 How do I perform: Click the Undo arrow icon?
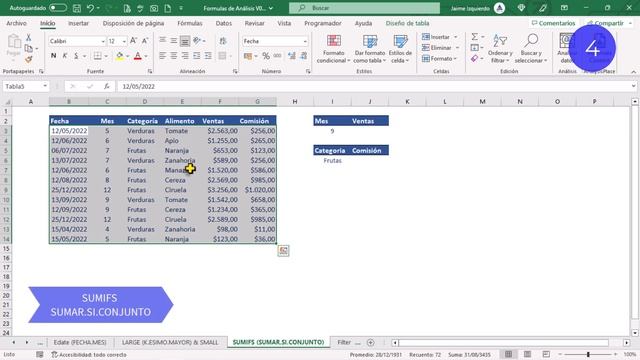[91, 8]
